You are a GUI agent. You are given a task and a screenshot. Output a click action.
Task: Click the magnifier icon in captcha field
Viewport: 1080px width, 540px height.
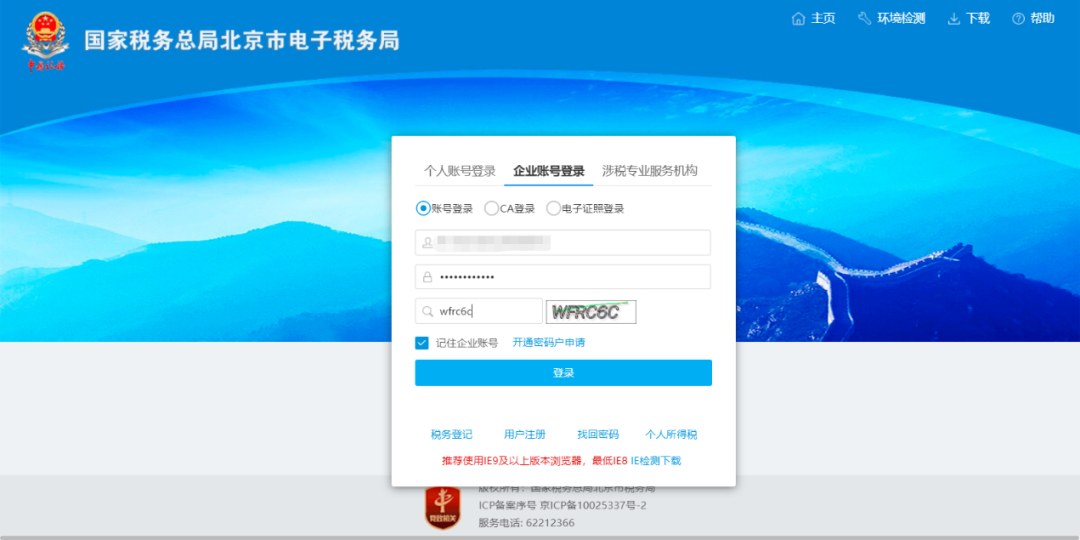tap(428, 312)
